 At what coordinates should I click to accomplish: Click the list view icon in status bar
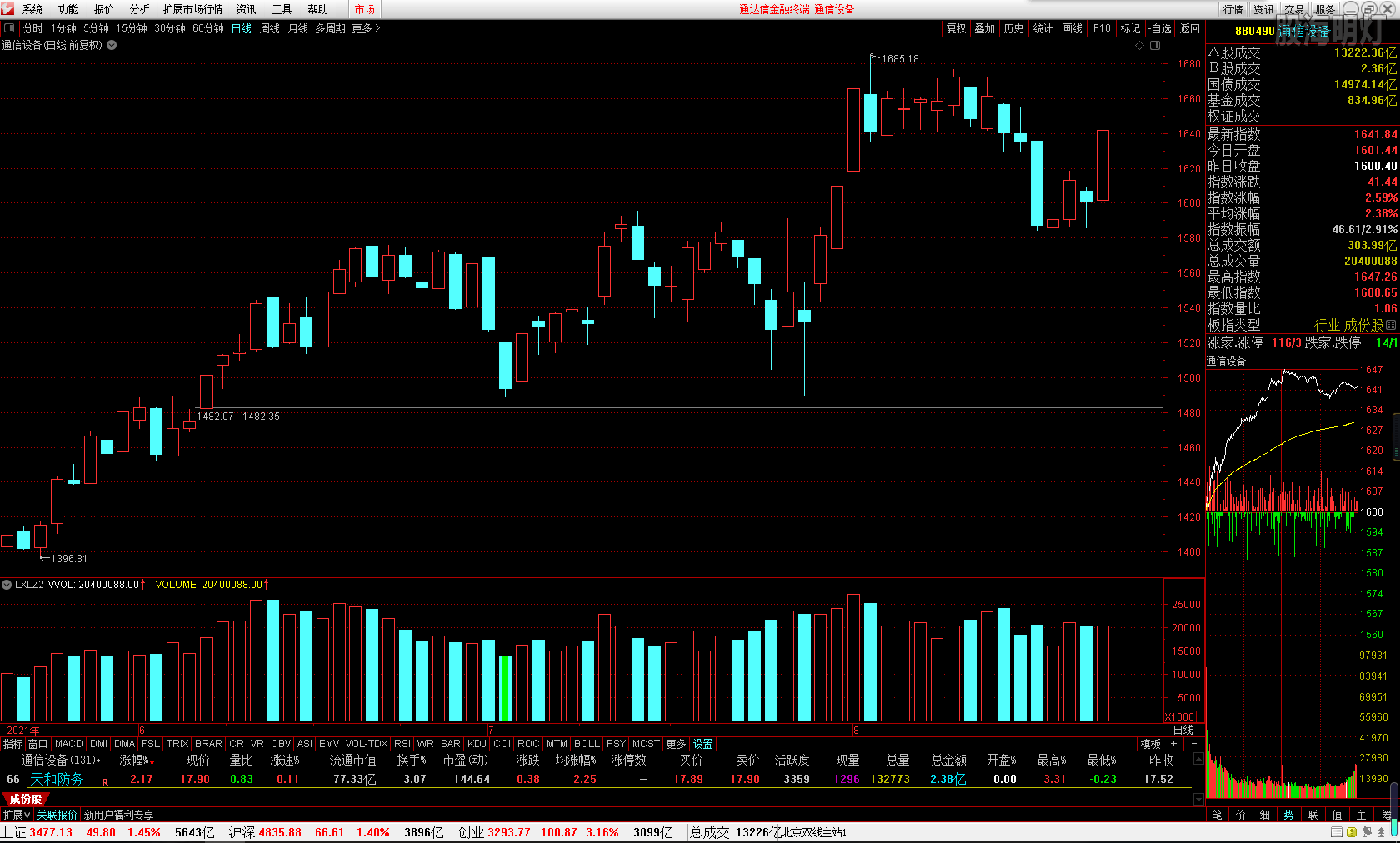[x=1337, y=832]
